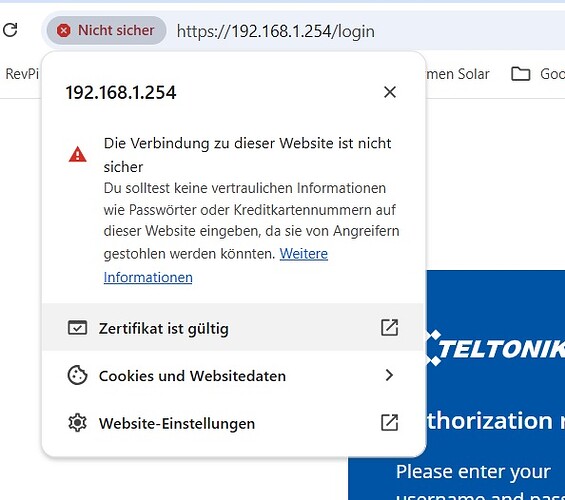Viewport: 565px width, 500px height.
Task: Click the red warning triangle icon
Action: (x=77, y=155)
